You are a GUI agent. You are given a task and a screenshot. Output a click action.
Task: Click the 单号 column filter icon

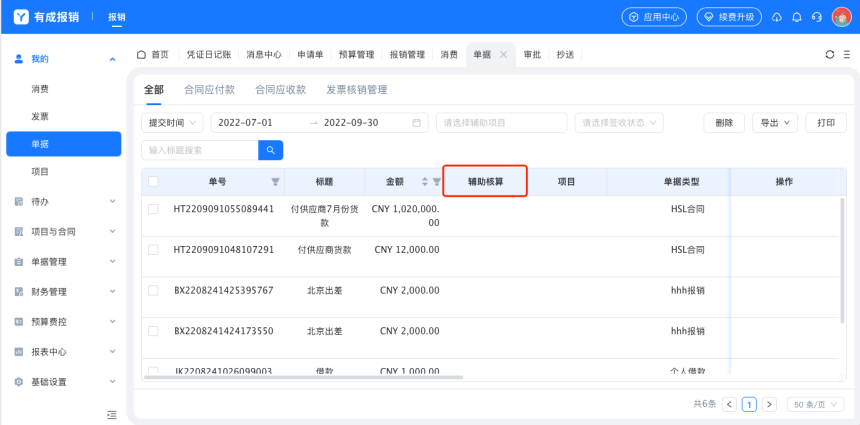275,182
